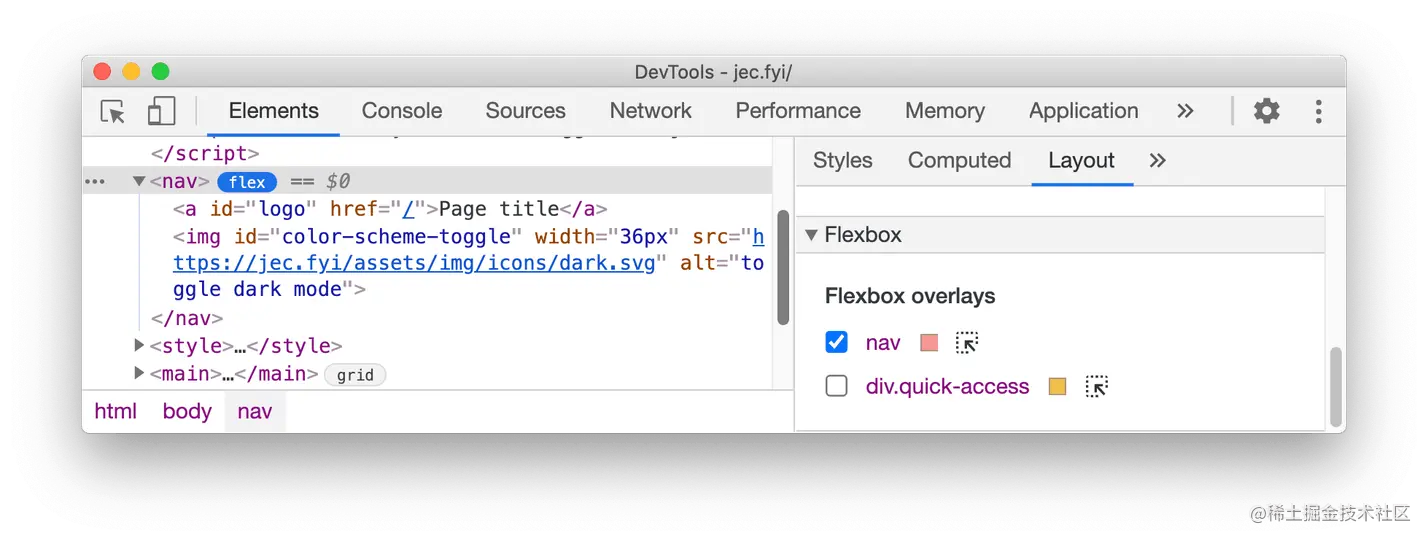Show more sidebar pane tabs
The width and height of the screenshot is (1428, 541).
coord(1157,160)
